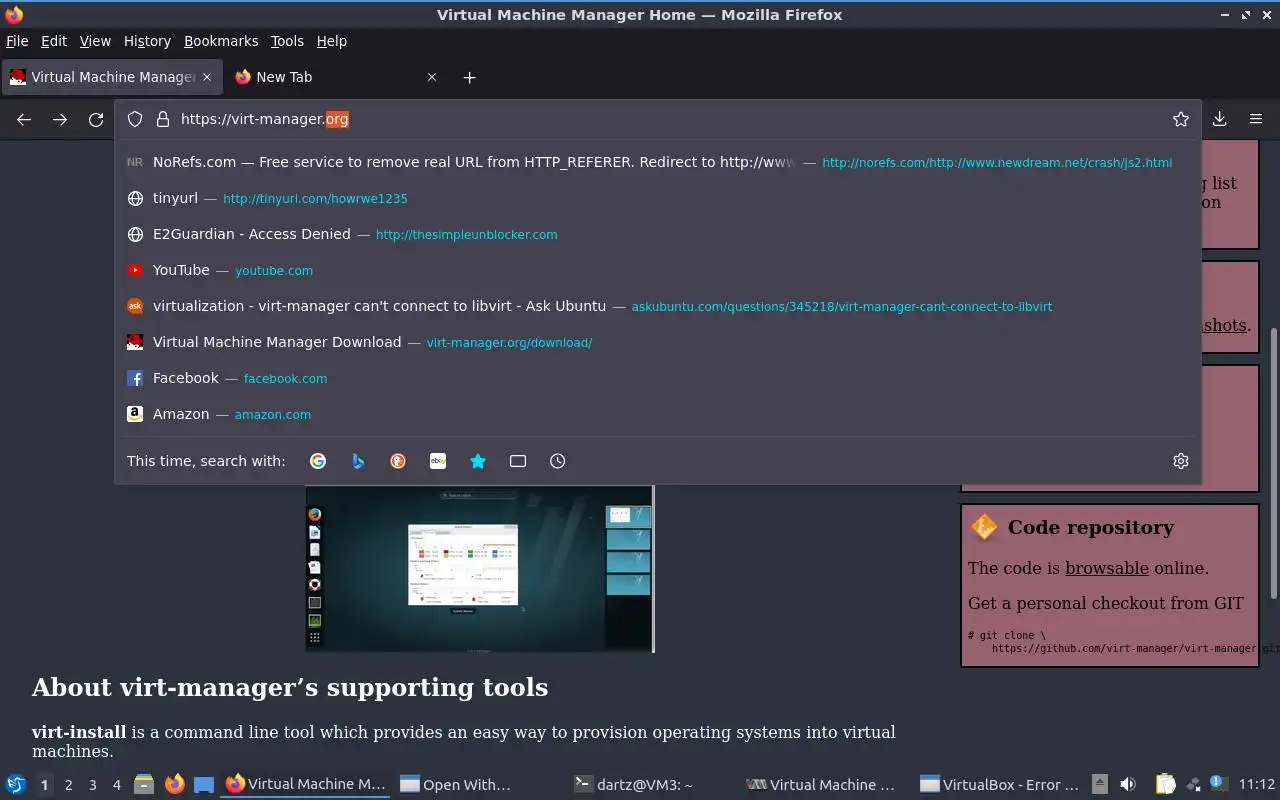The height and width of the screenshot is (800, 1280).
Task: Open the taskbar application launcher menu
Action: (x=15, y=784)
